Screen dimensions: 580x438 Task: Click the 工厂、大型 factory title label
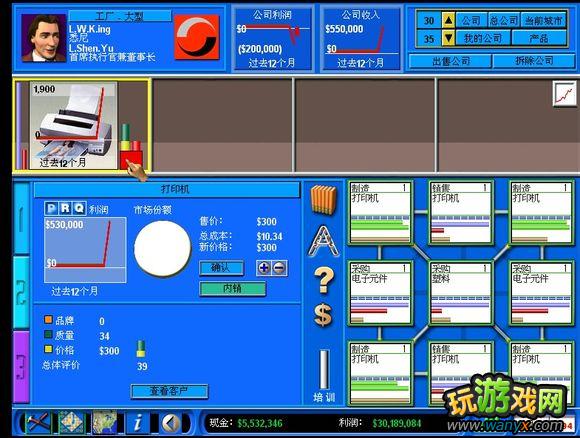[119, 16]
